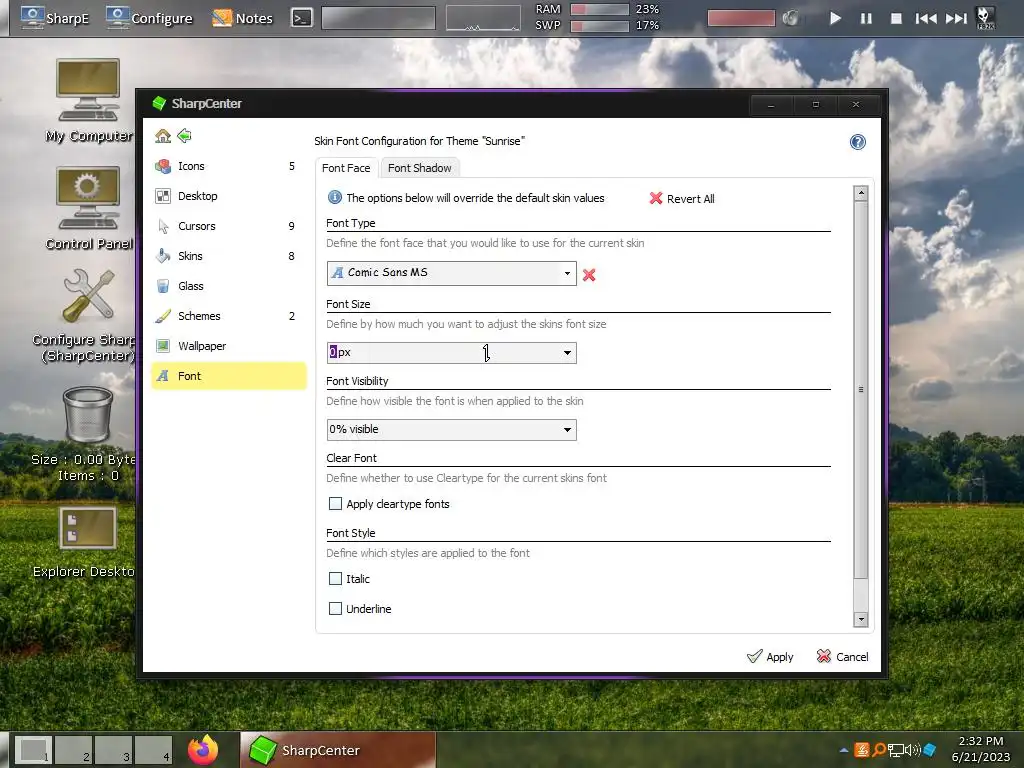Screen dimensions: 1024x768
Task: Click the CPU graph in top bar
Action: (x=483, y=18)
